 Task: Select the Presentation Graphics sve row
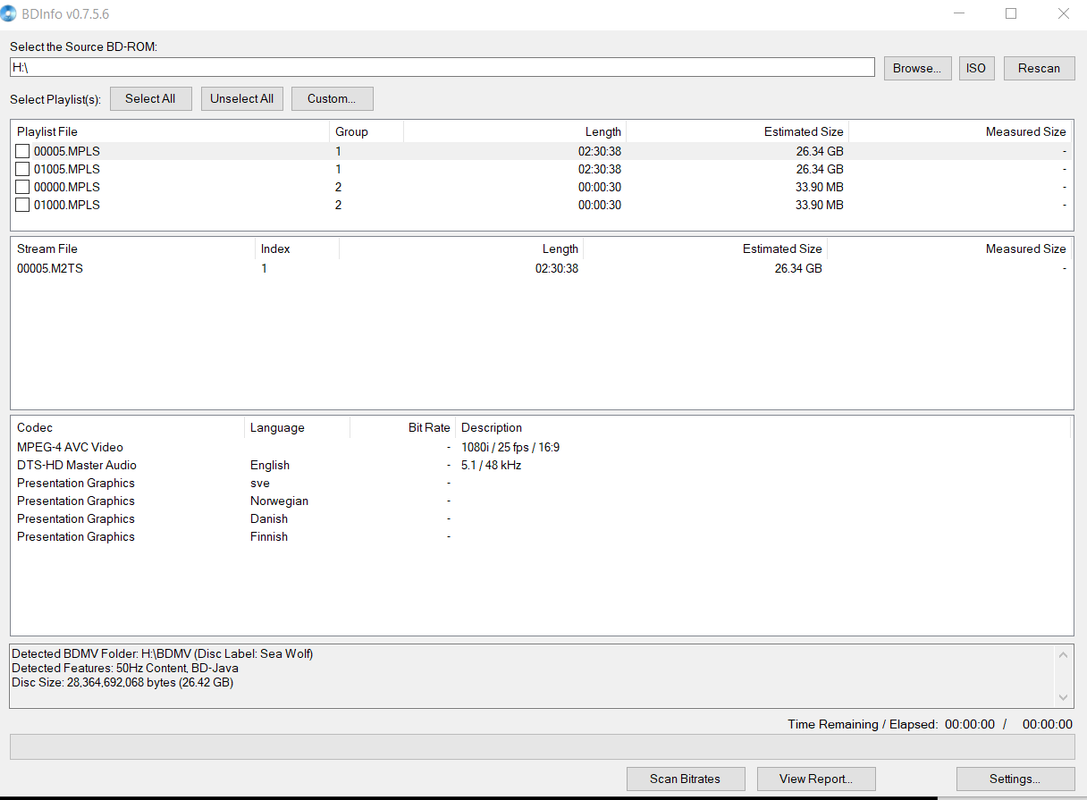541,483
